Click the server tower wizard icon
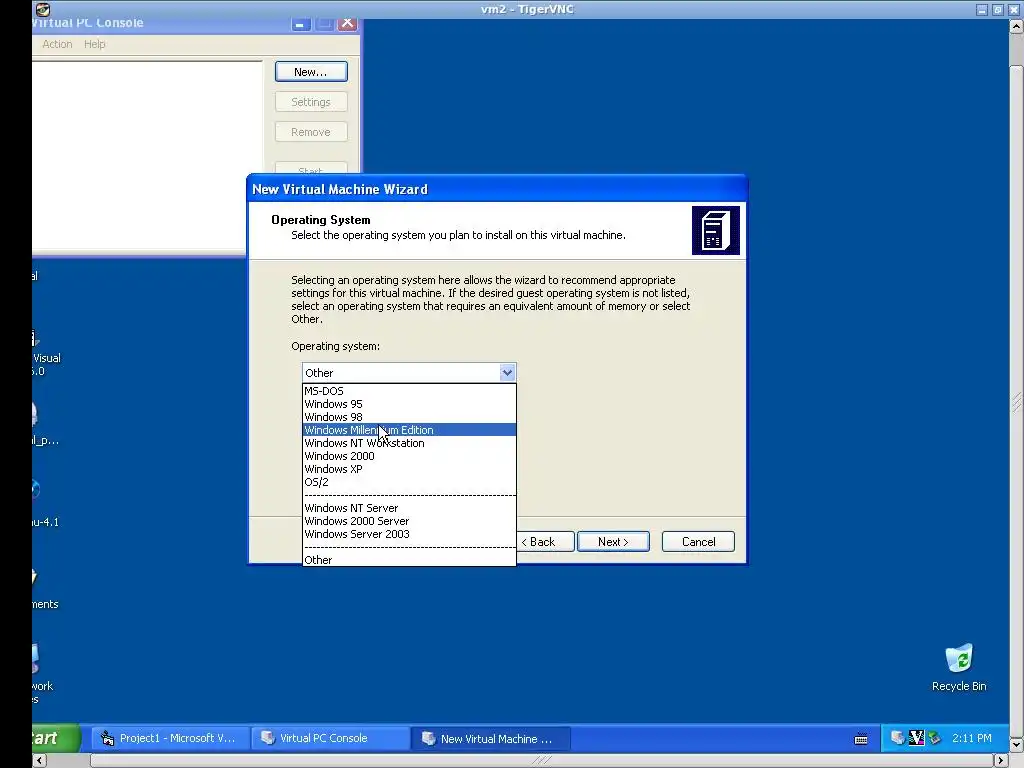Screen dimensions: 1024x768 716,231
